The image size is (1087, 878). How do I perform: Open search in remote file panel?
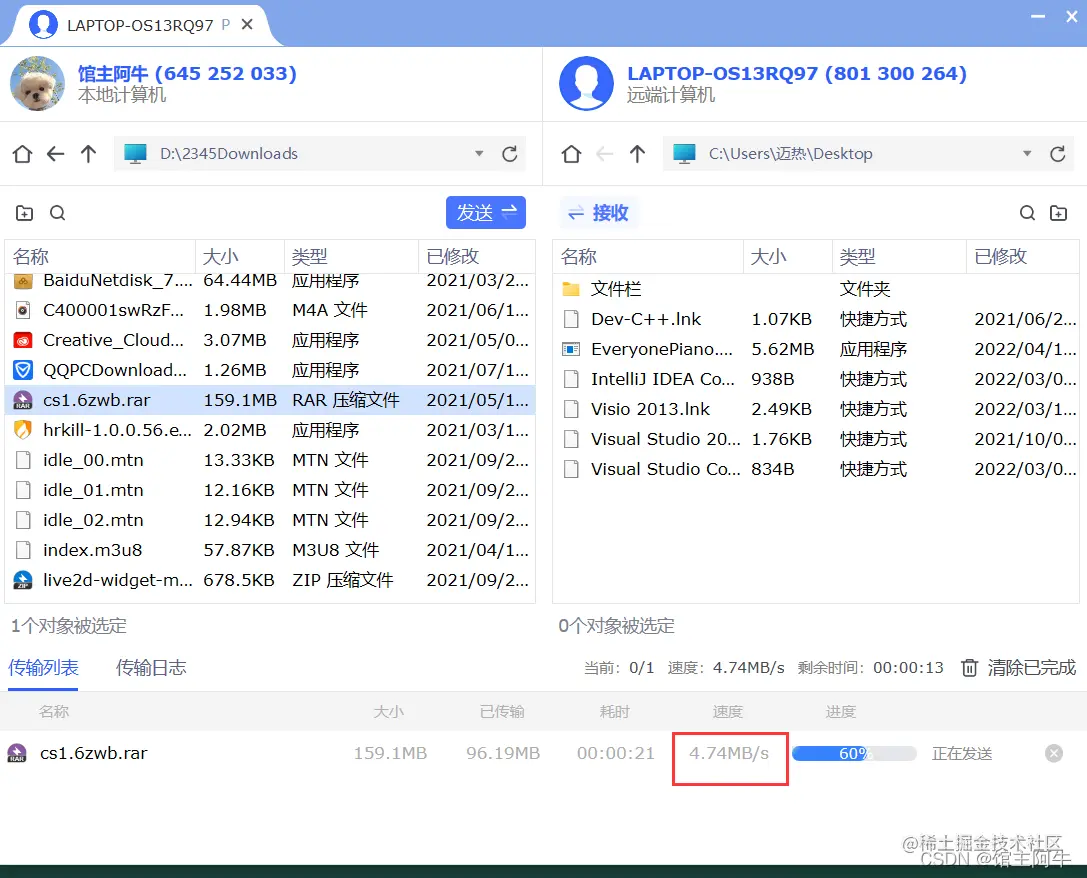click(1027, 213)
